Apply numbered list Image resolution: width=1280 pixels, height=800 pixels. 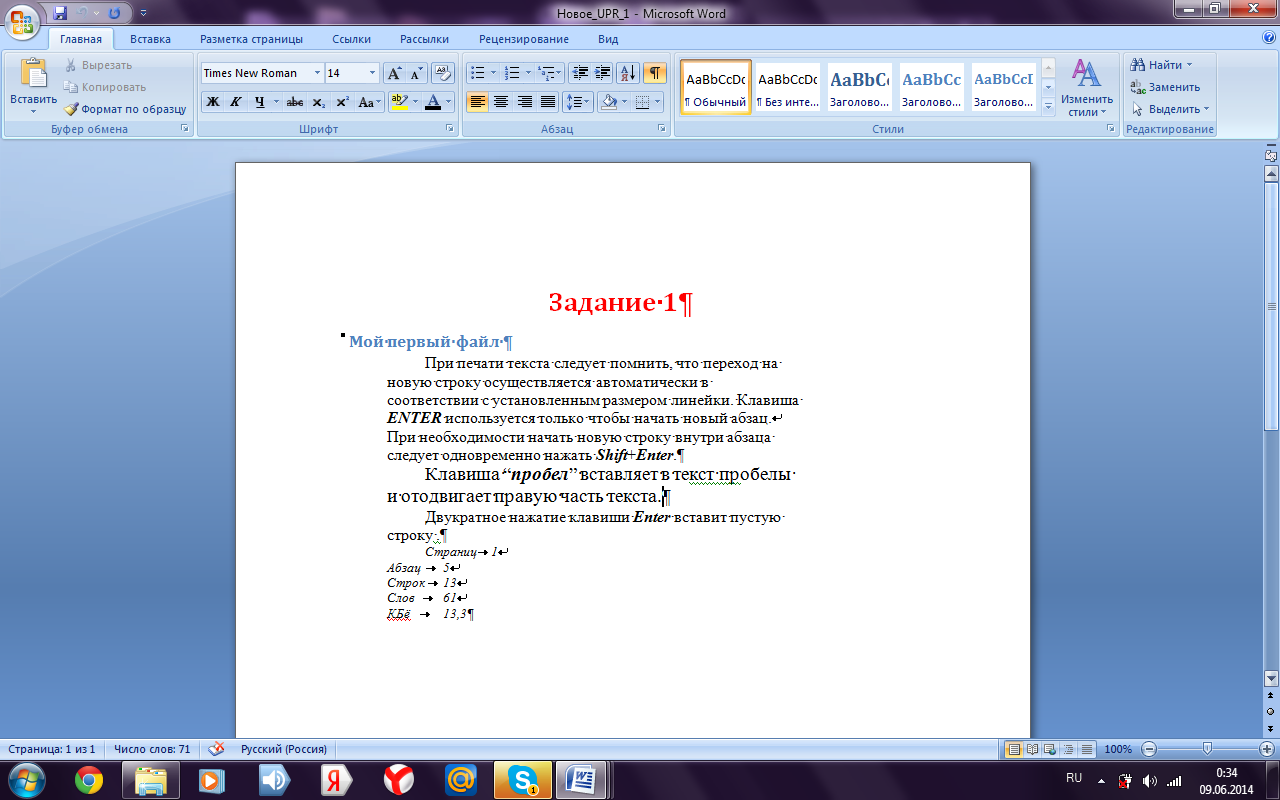coord(512,73)
